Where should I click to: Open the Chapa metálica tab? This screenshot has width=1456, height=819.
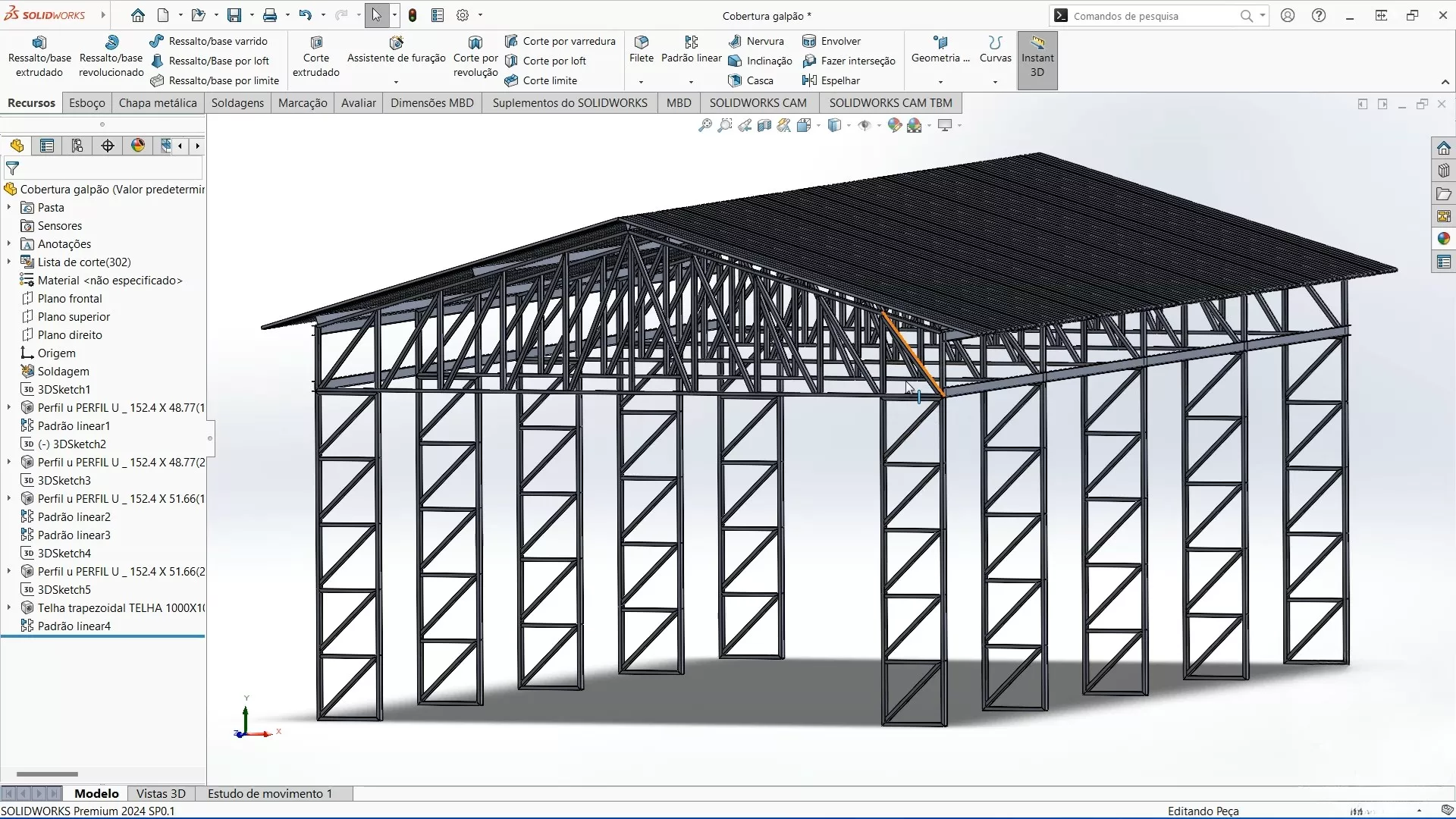[x=158, y=103]
